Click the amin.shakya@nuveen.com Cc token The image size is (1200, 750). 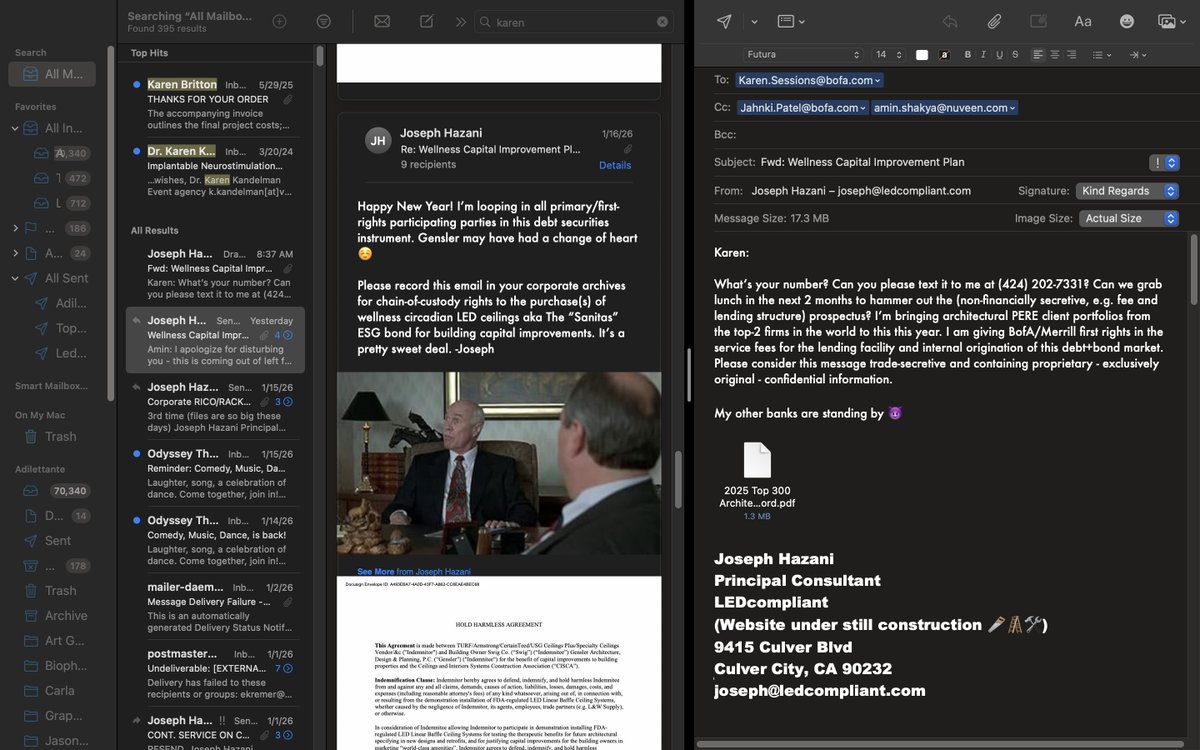[945, 107]
